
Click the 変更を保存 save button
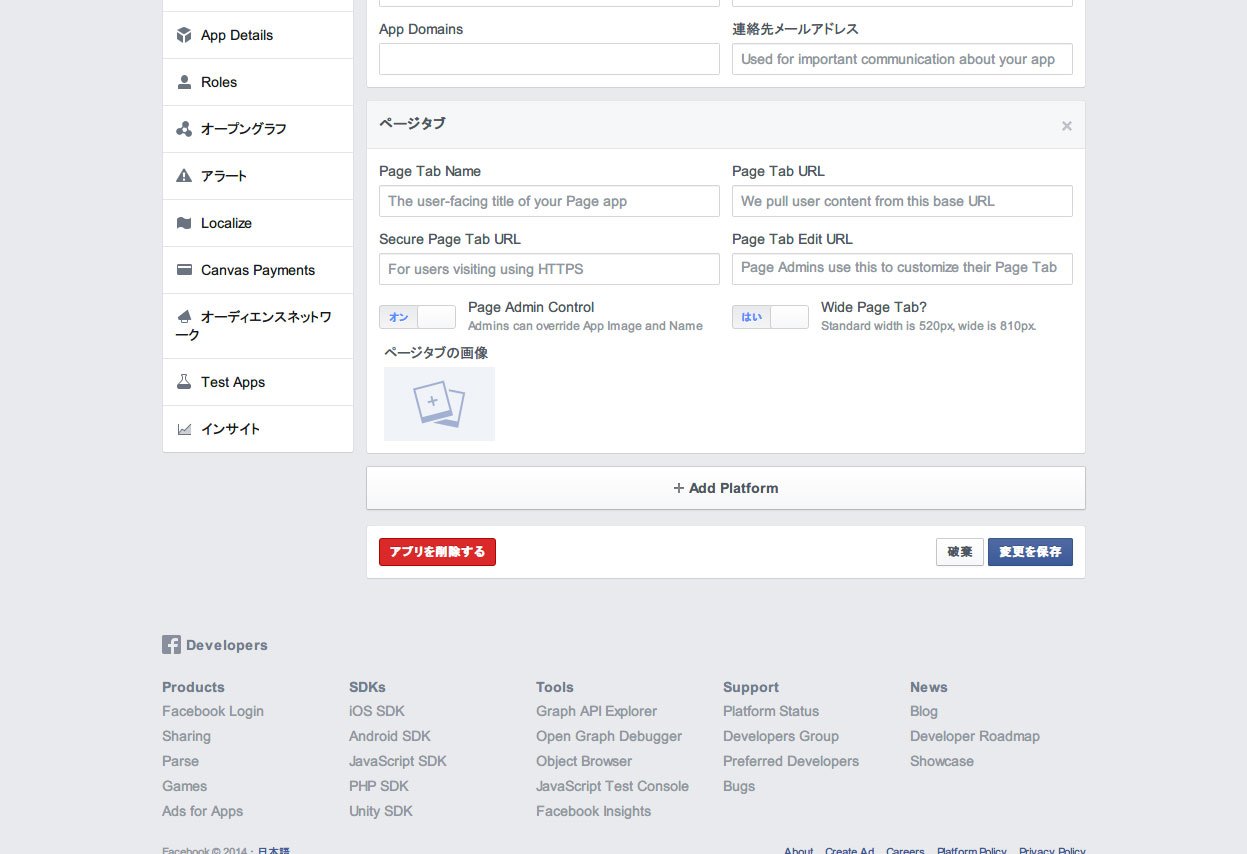pyautogui.click(x=1030, y=552)
